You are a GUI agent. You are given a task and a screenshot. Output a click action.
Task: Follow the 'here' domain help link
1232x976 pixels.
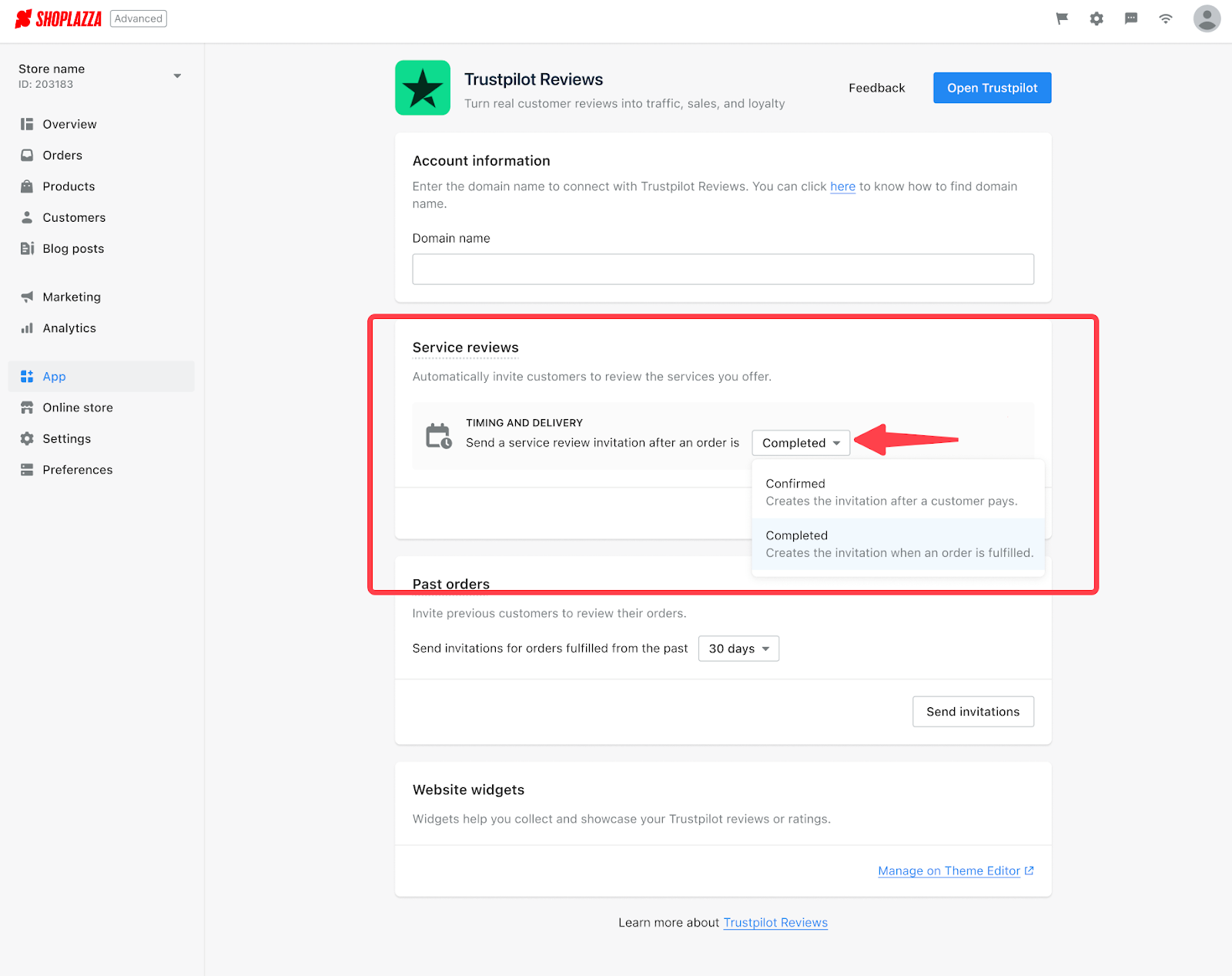pos(842,186)
